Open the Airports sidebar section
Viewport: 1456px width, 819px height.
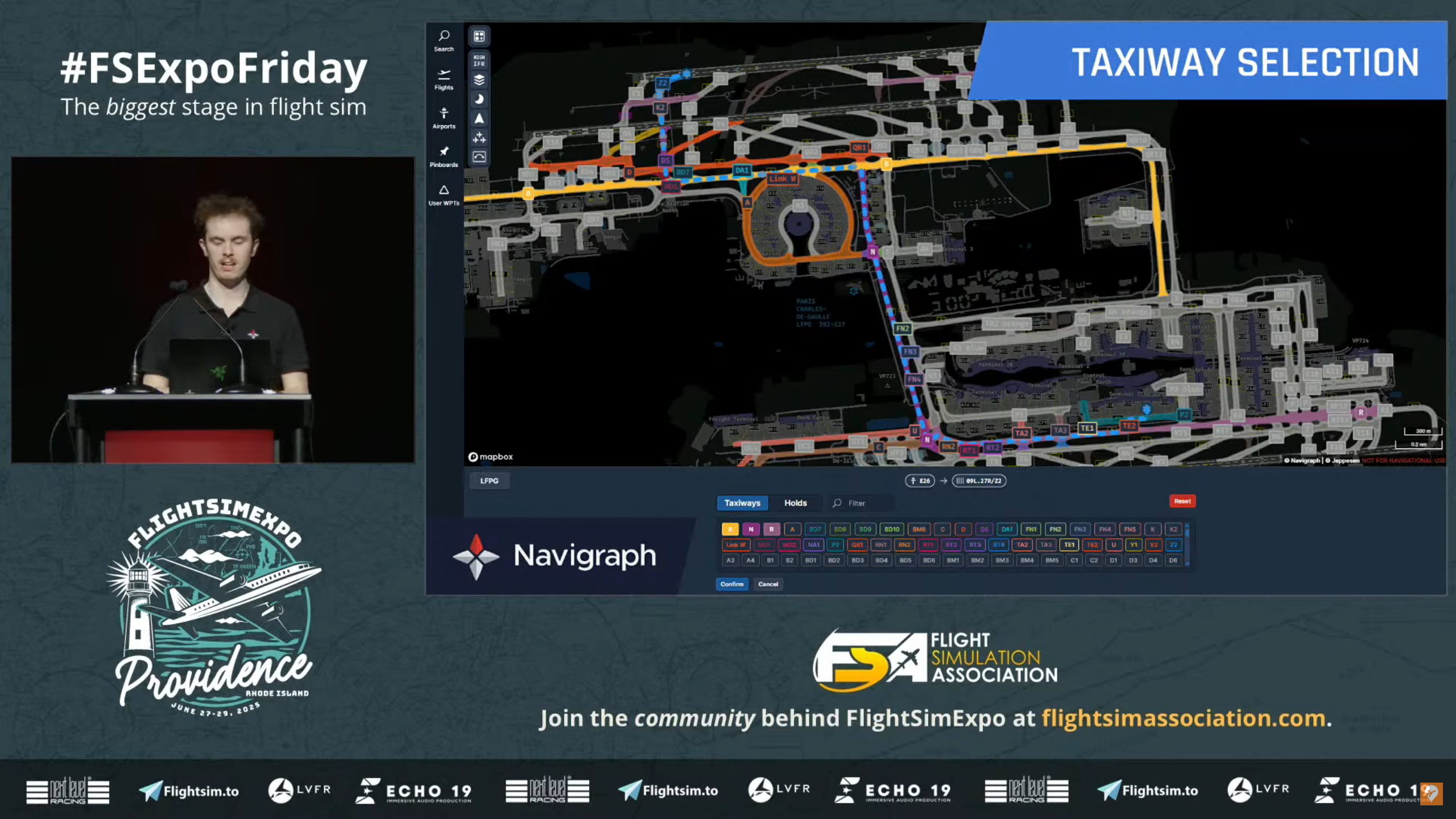[x=444, y=118]
